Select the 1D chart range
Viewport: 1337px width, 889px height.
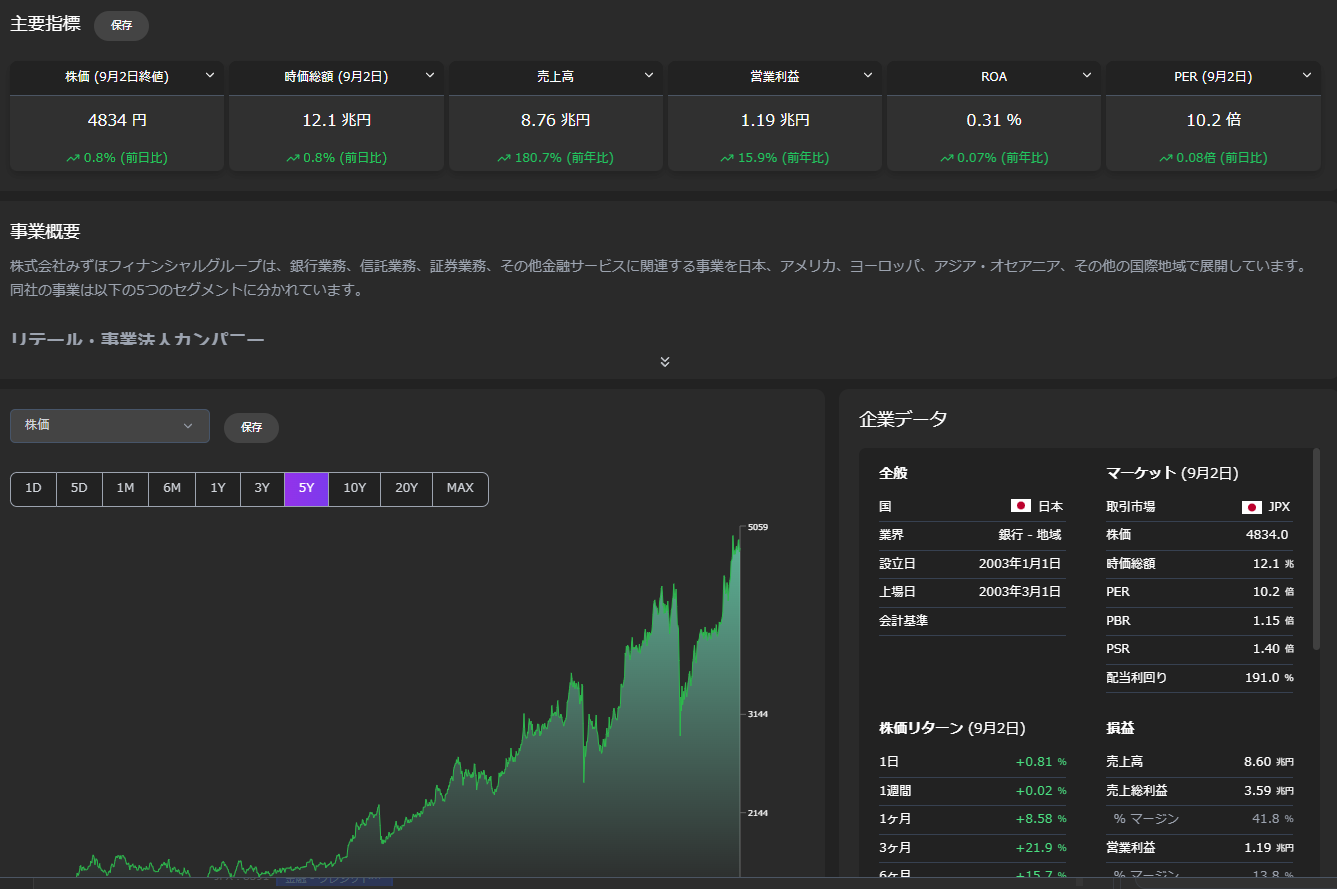33,489
